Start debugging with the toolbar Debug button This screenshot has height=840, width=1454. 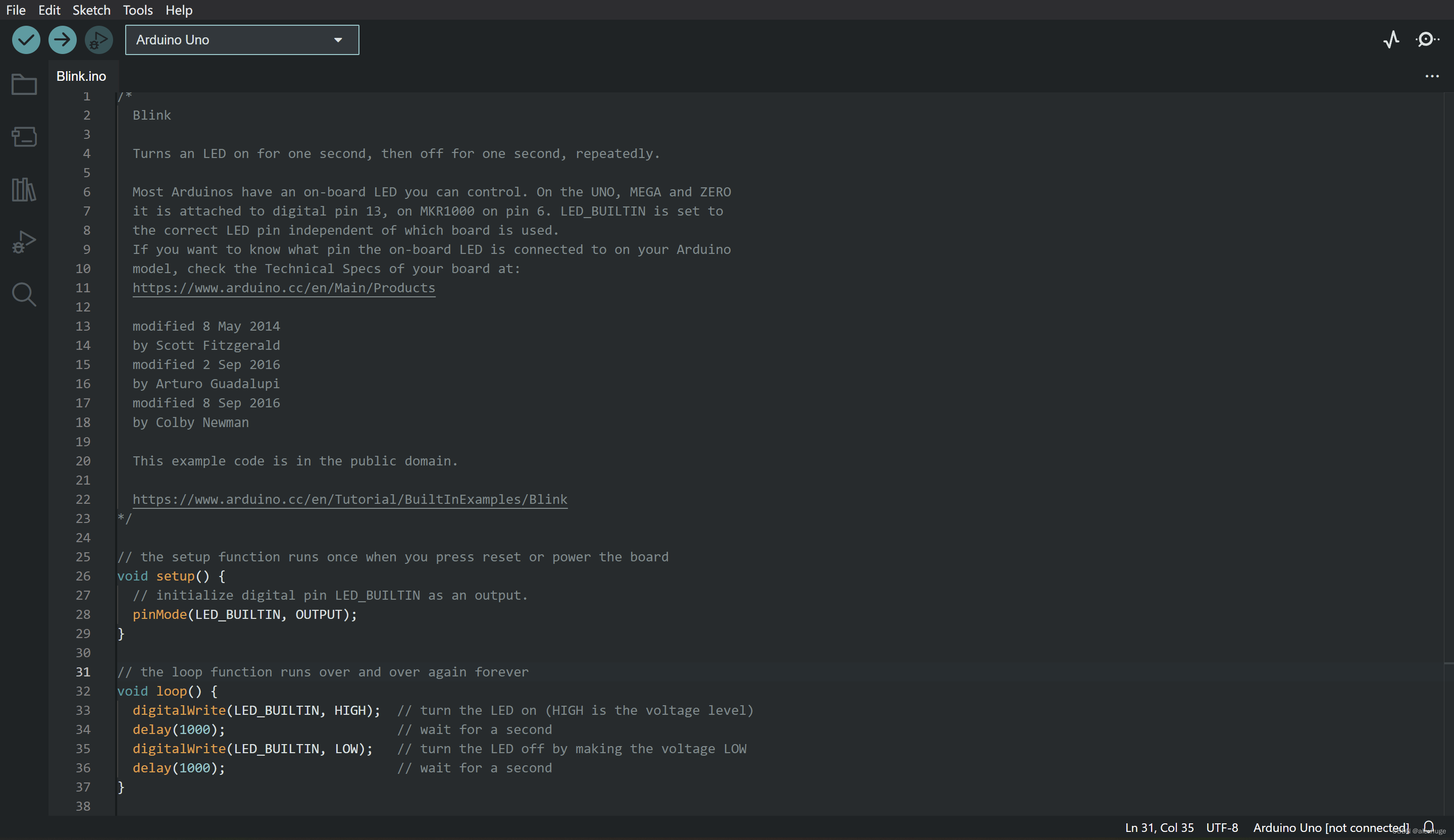click(98, 40)
